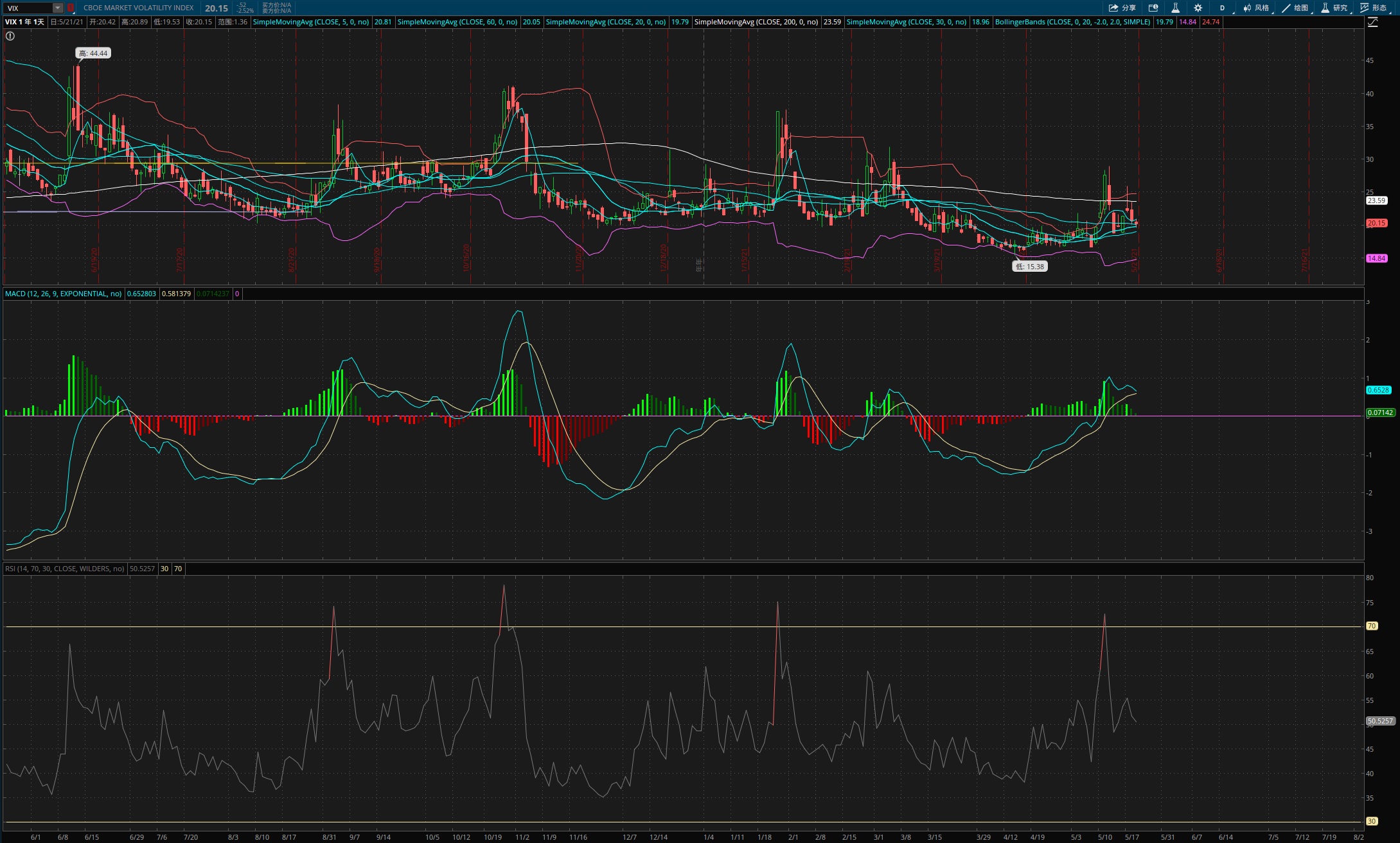Open the 形态 patterns menu
1400x843 pixels.
(1374, 8)
